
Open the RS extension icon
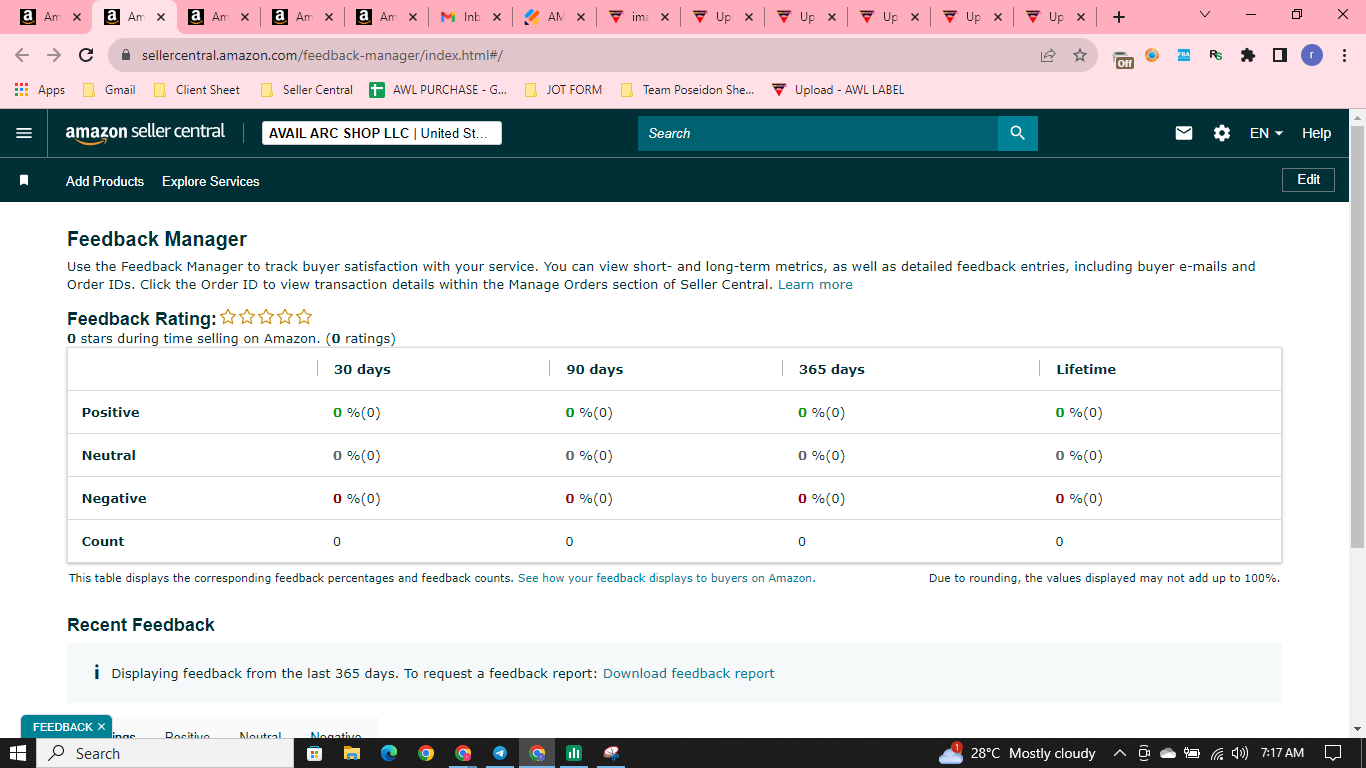click(1216, 56)
